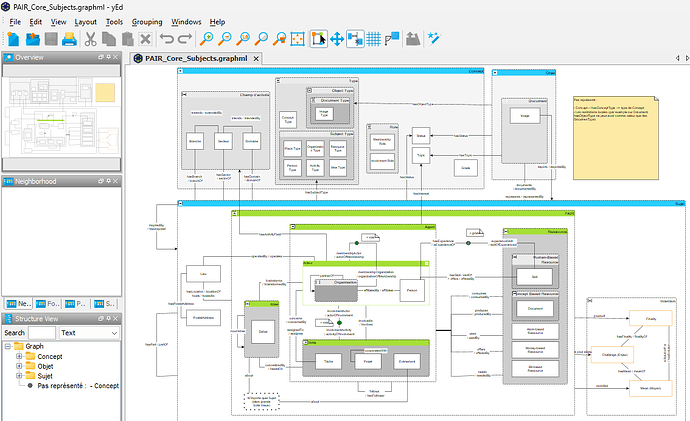The height and width of the screenshot is (421, 690).
Task: Click the Structure View search input field
Action: pos(42,333)
